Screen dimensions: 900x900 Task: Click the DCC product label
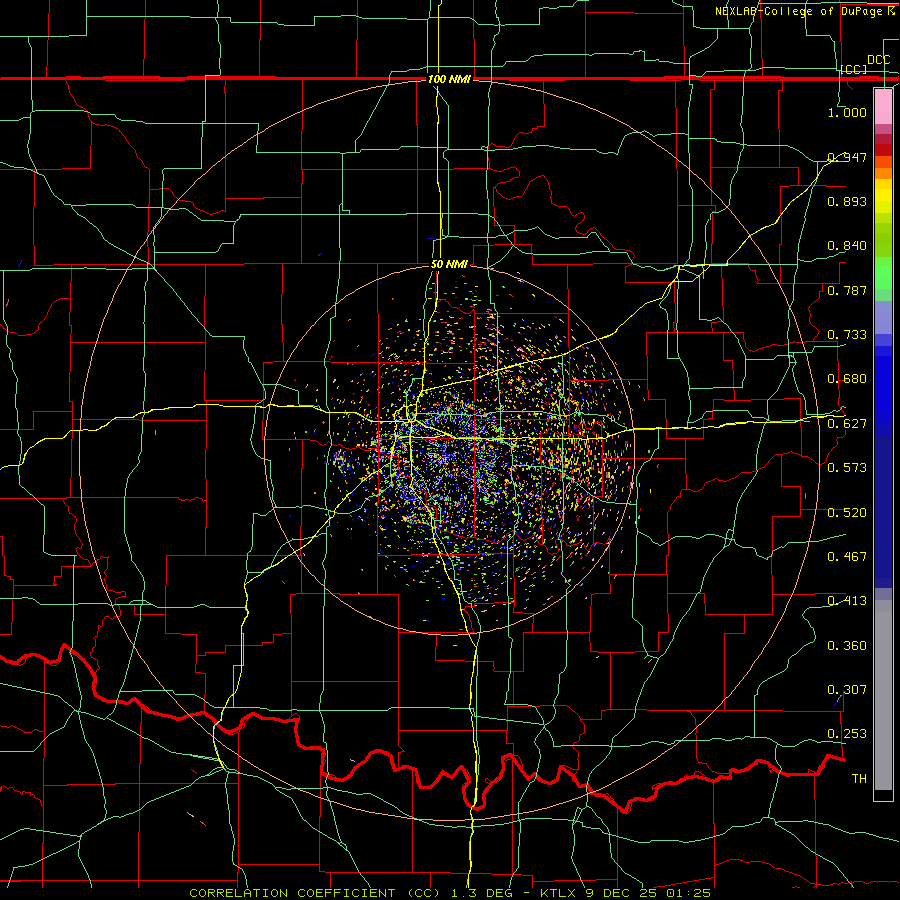[x=878, y=60]
